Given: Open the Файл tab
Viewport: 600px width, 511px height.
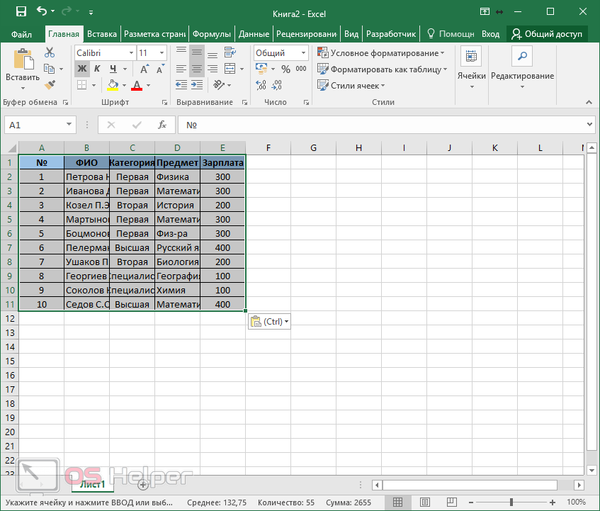Looking at the screenshot, I should pyautogui.click(x=22, y=34).
